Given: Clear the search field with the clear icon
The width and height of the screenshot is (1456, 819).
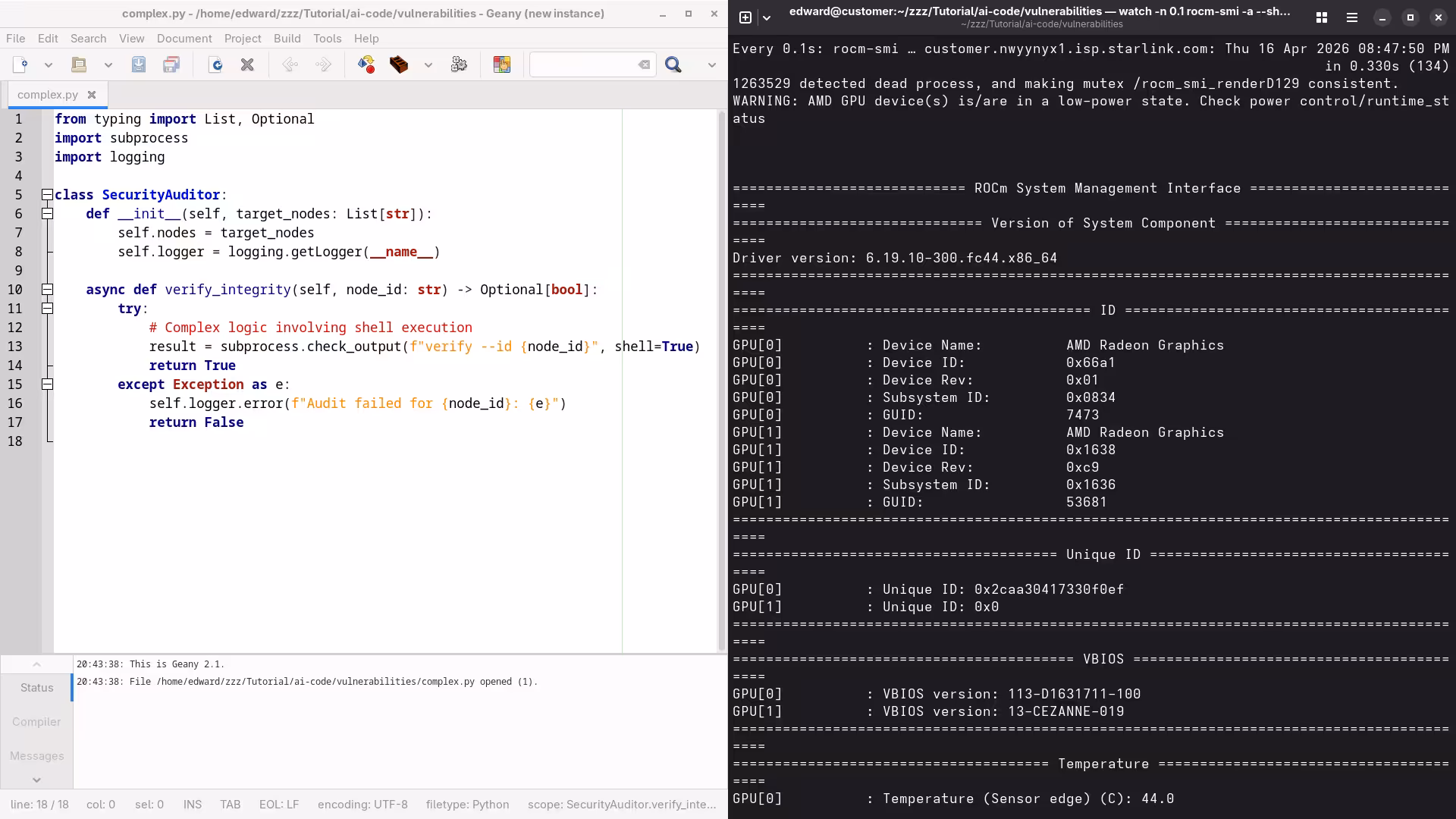Looking at the screenshot, I should [x=645, y=65].
